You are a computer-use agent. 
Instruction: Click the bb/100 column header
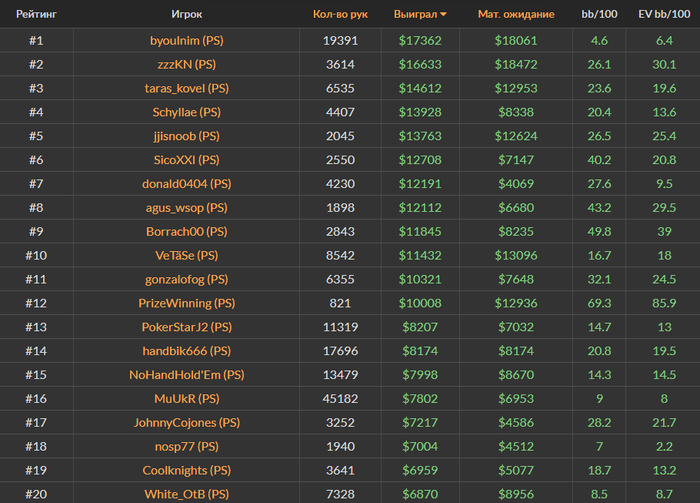click(x=599, y=14)
